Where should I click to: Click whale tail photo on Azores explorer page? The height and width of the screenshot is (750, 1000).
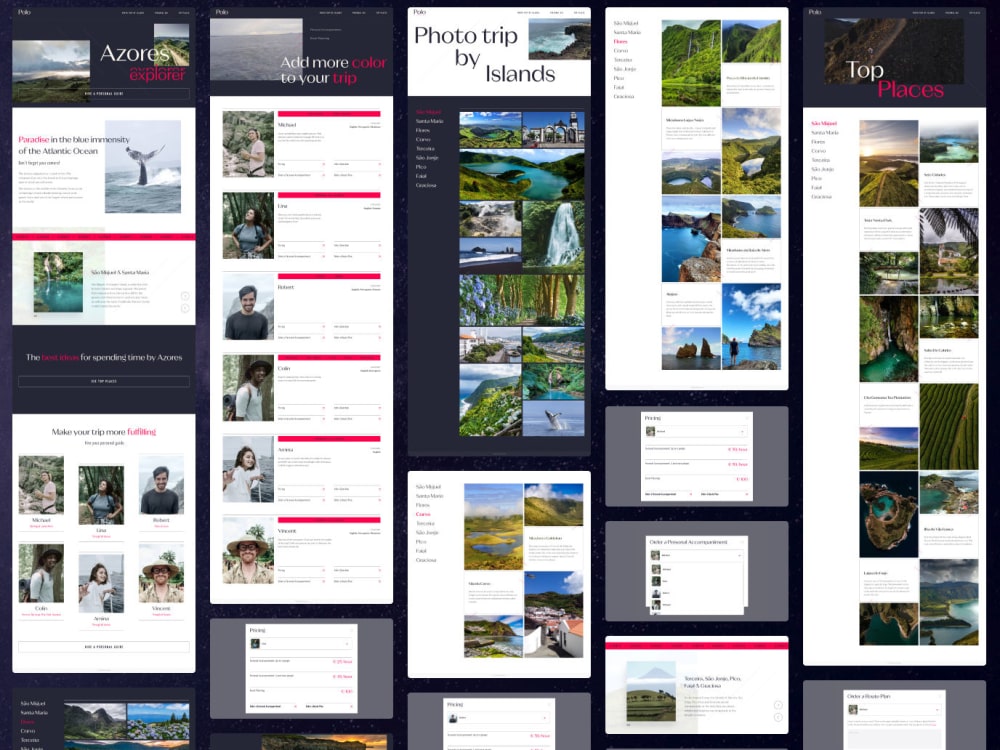[x=143, y=166]
